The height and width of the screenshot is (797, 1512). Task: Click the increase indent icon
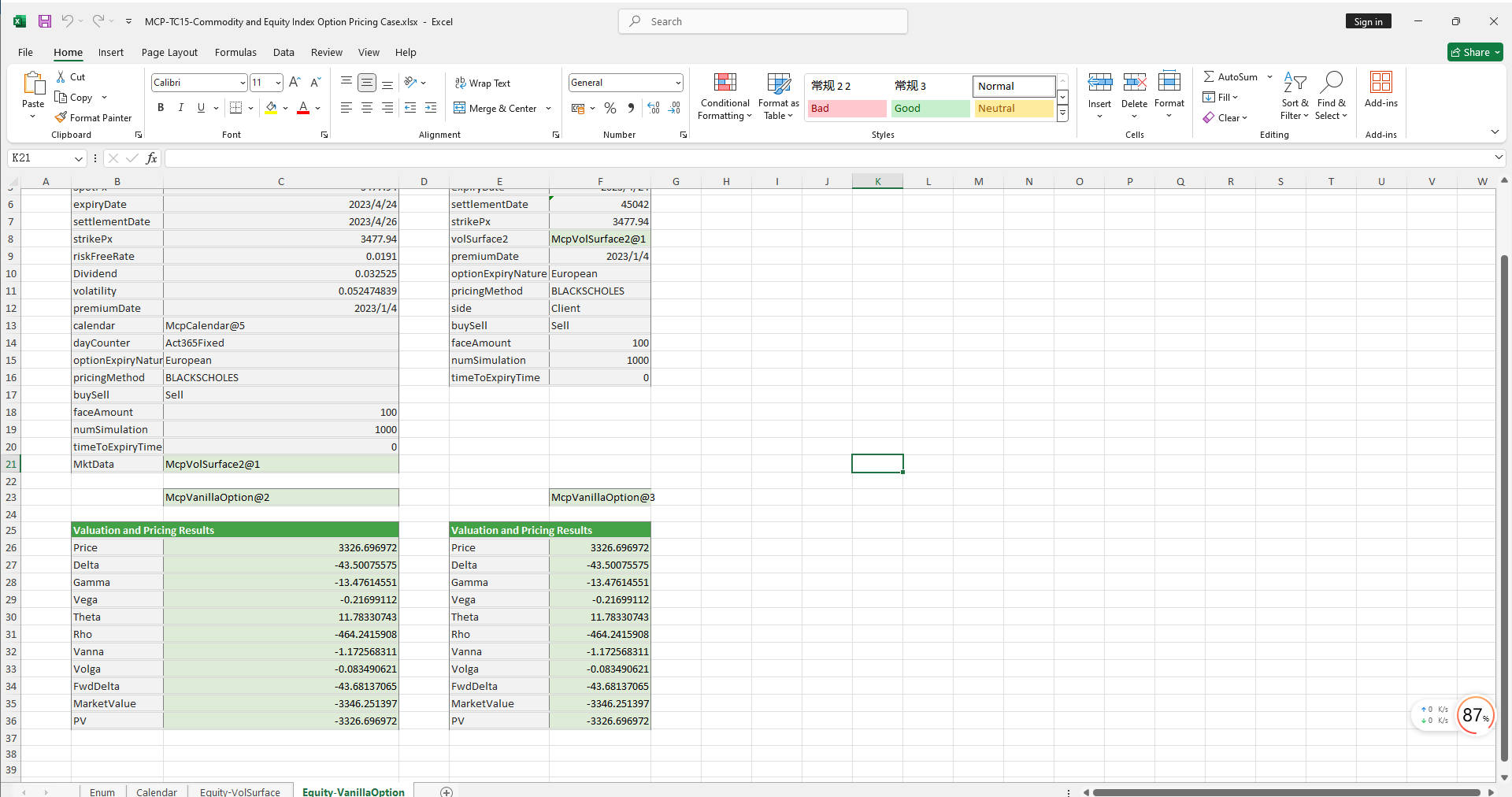pos(431,108)
